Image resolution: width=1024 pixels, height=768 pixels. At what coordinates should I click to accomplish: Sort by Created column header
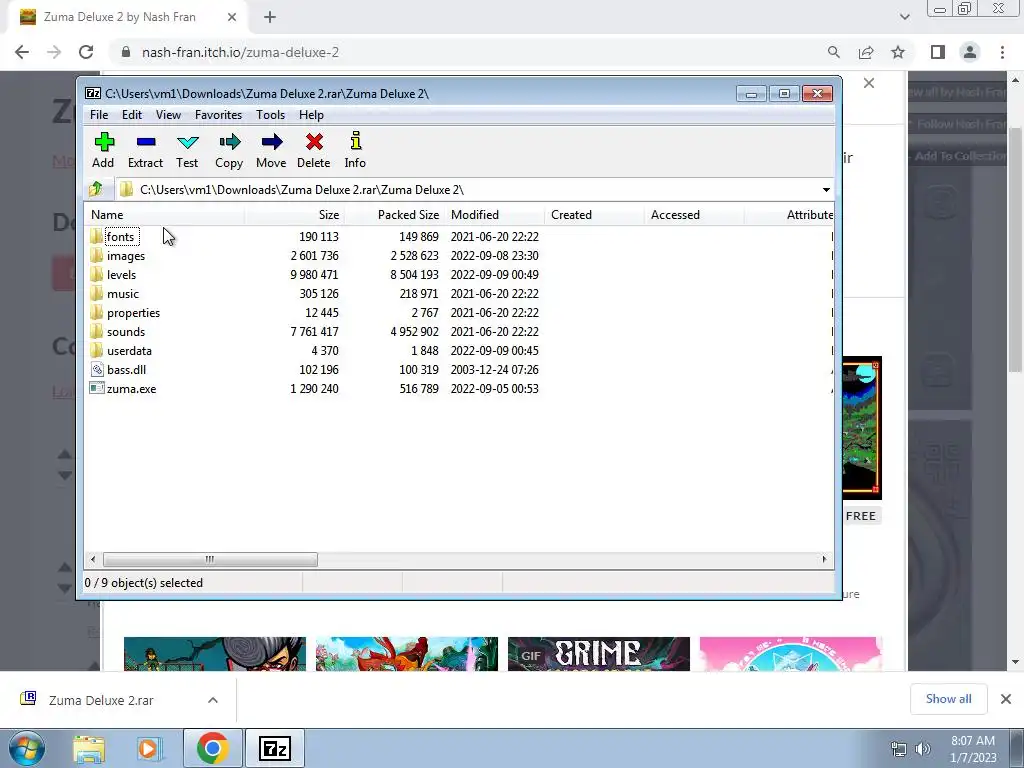(x=595, y=215)
